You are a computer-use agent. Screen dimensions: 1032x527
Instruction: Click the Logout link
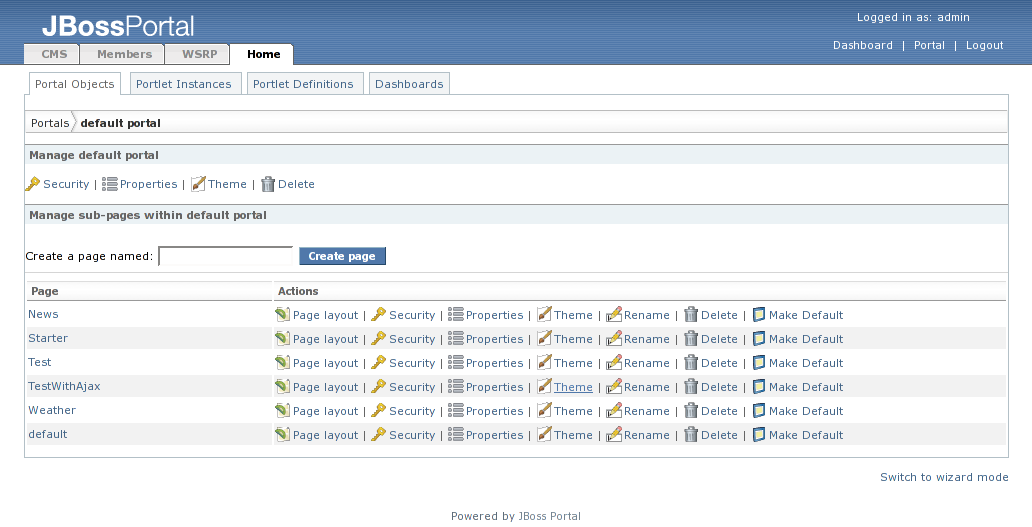984,45
